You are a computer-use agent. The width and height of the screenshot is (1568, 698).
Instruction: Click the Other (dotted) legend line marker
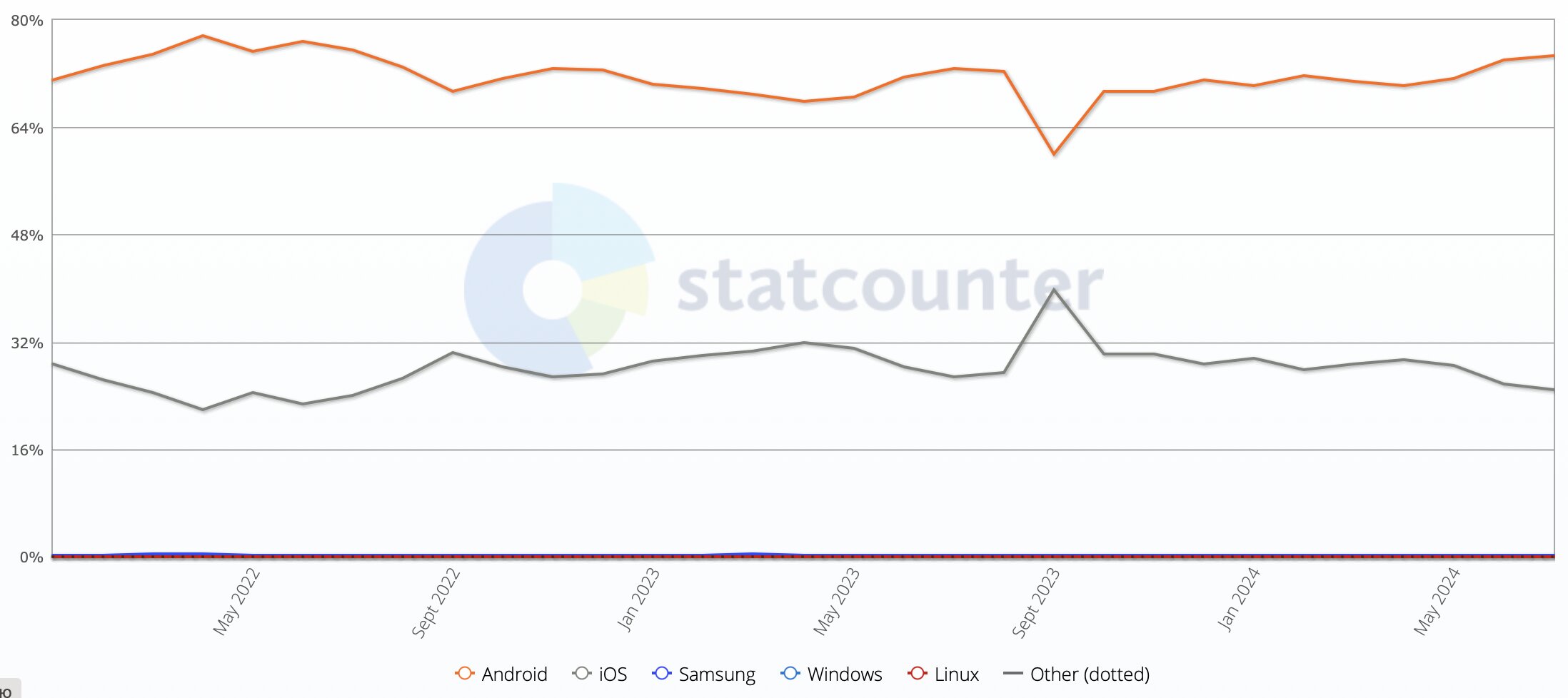click(x=1013, y=673)
